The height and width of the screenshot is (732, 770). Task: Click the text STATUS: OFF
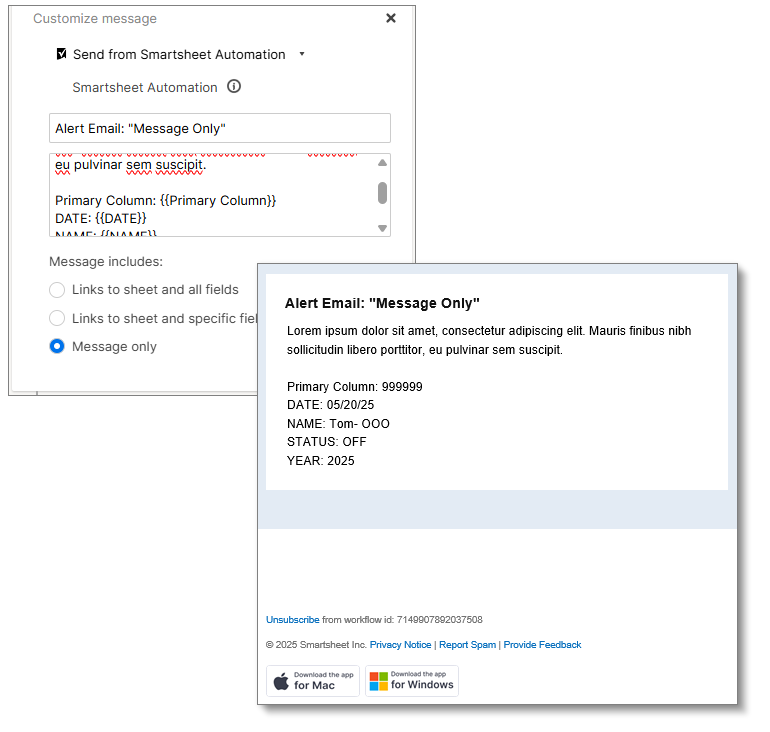tap(327, 442)
